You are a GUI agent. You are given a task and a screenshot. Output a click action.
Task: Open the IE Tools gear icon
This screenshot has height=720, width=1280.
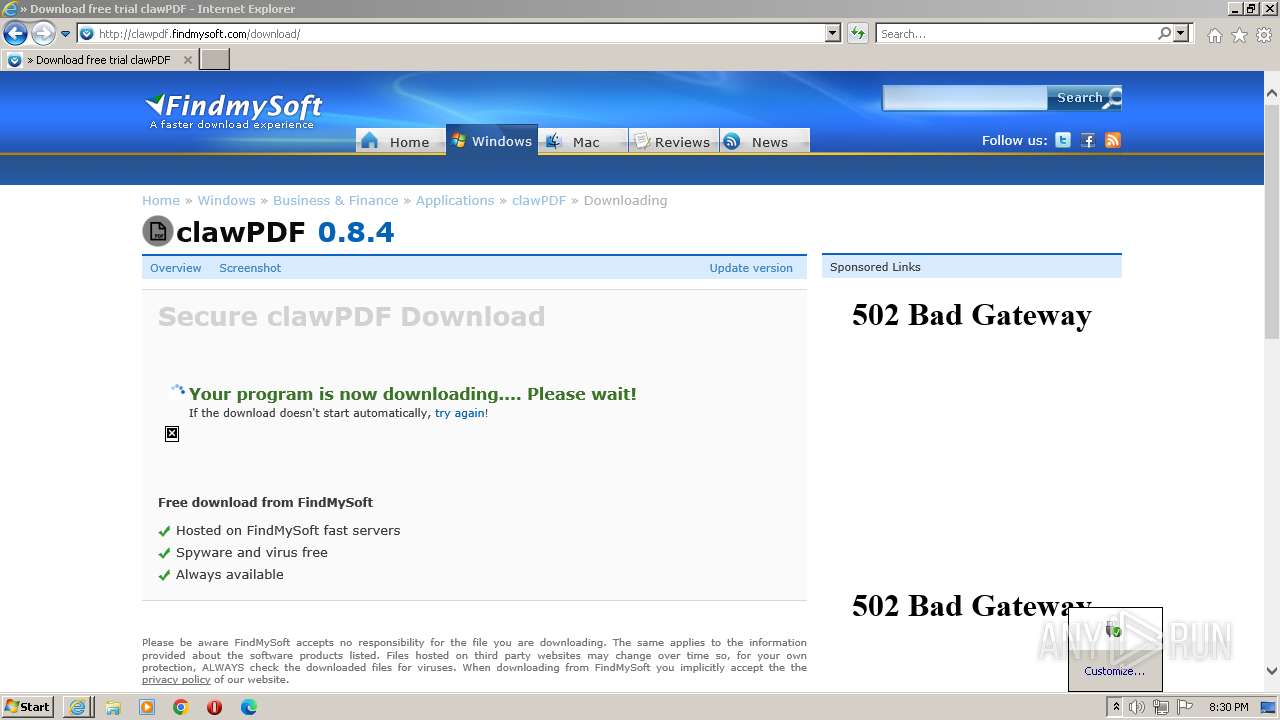(x=1264, y=35)
